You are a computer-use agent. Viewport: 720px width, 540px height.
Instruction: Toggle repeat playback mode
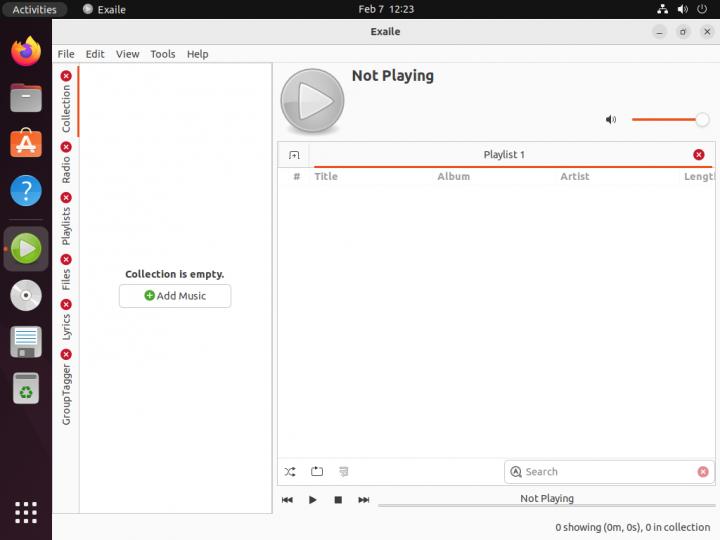click(x=317, y=471)
